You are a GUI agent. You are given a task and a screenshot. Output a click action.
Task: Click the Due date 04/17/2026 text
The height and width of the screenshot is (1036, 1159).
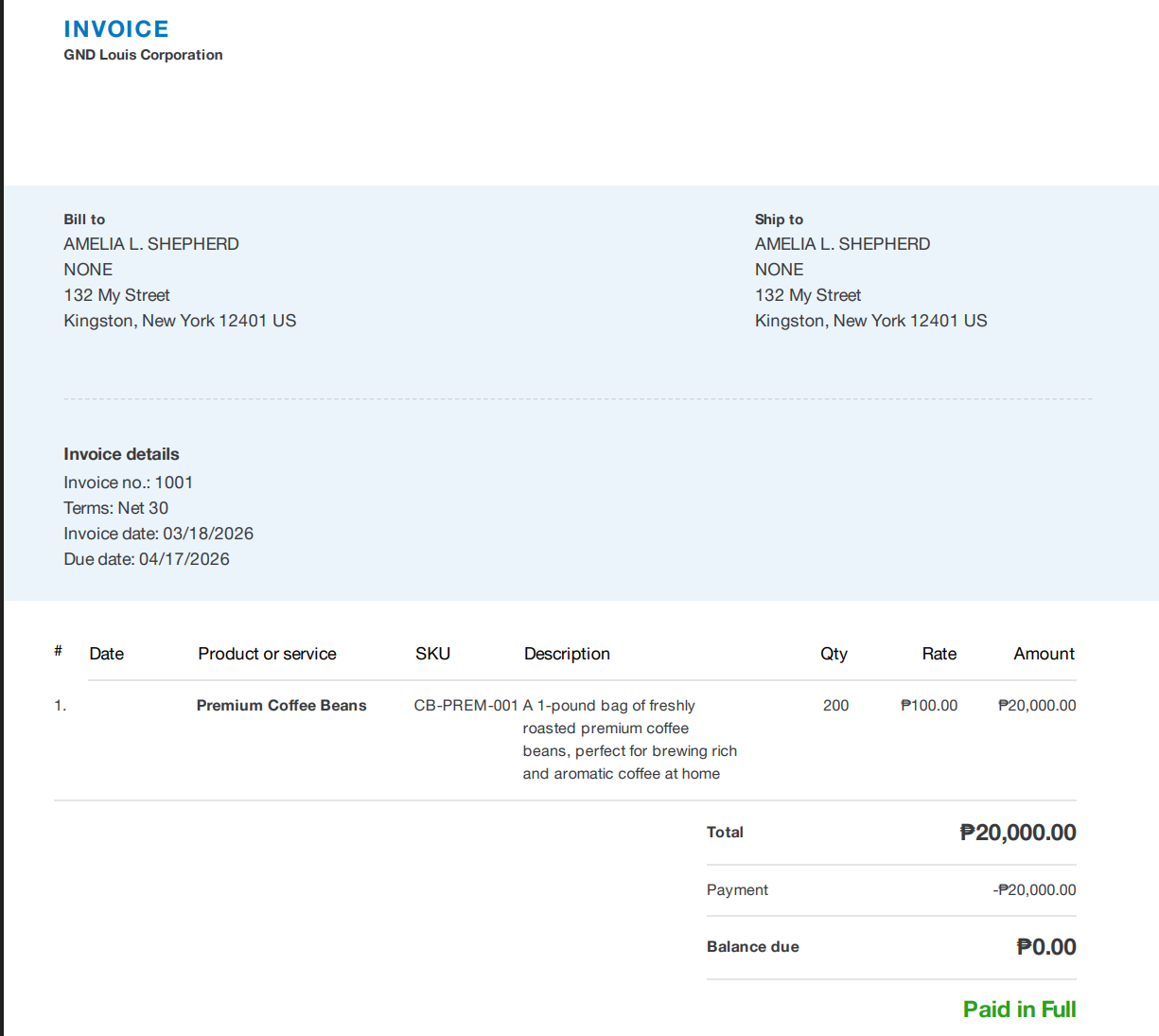point(146,559)
